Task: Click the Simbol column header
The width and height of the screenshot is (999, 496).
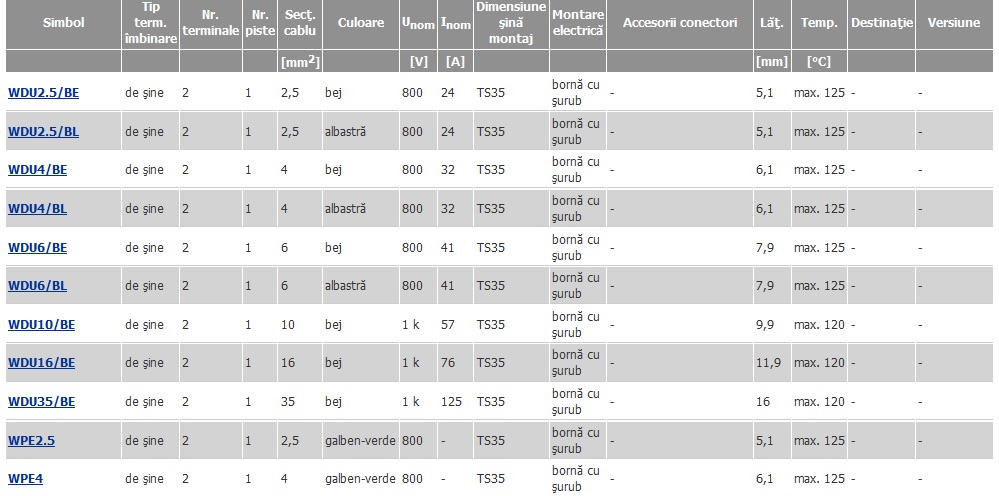Action: [x=64, y=24]
